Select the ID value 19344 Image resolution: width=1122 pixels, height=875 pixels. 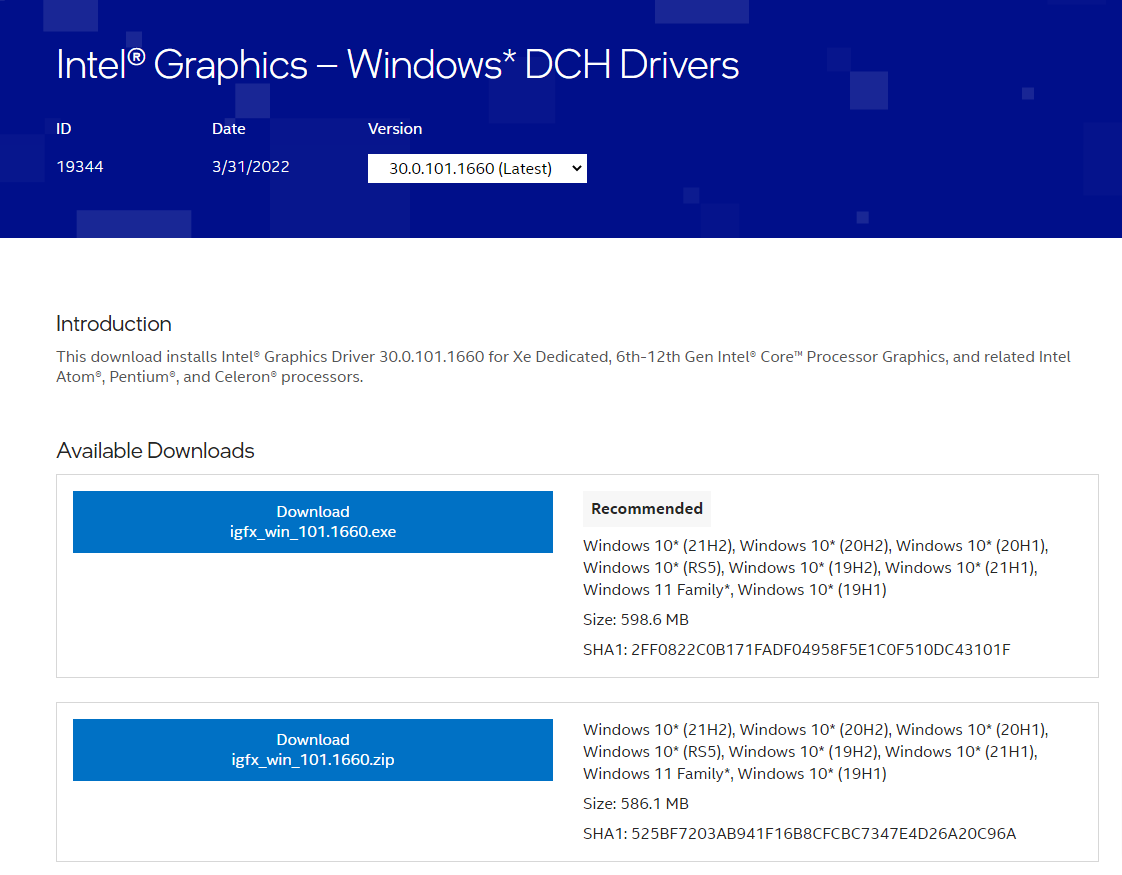click(x=80, y=167)
